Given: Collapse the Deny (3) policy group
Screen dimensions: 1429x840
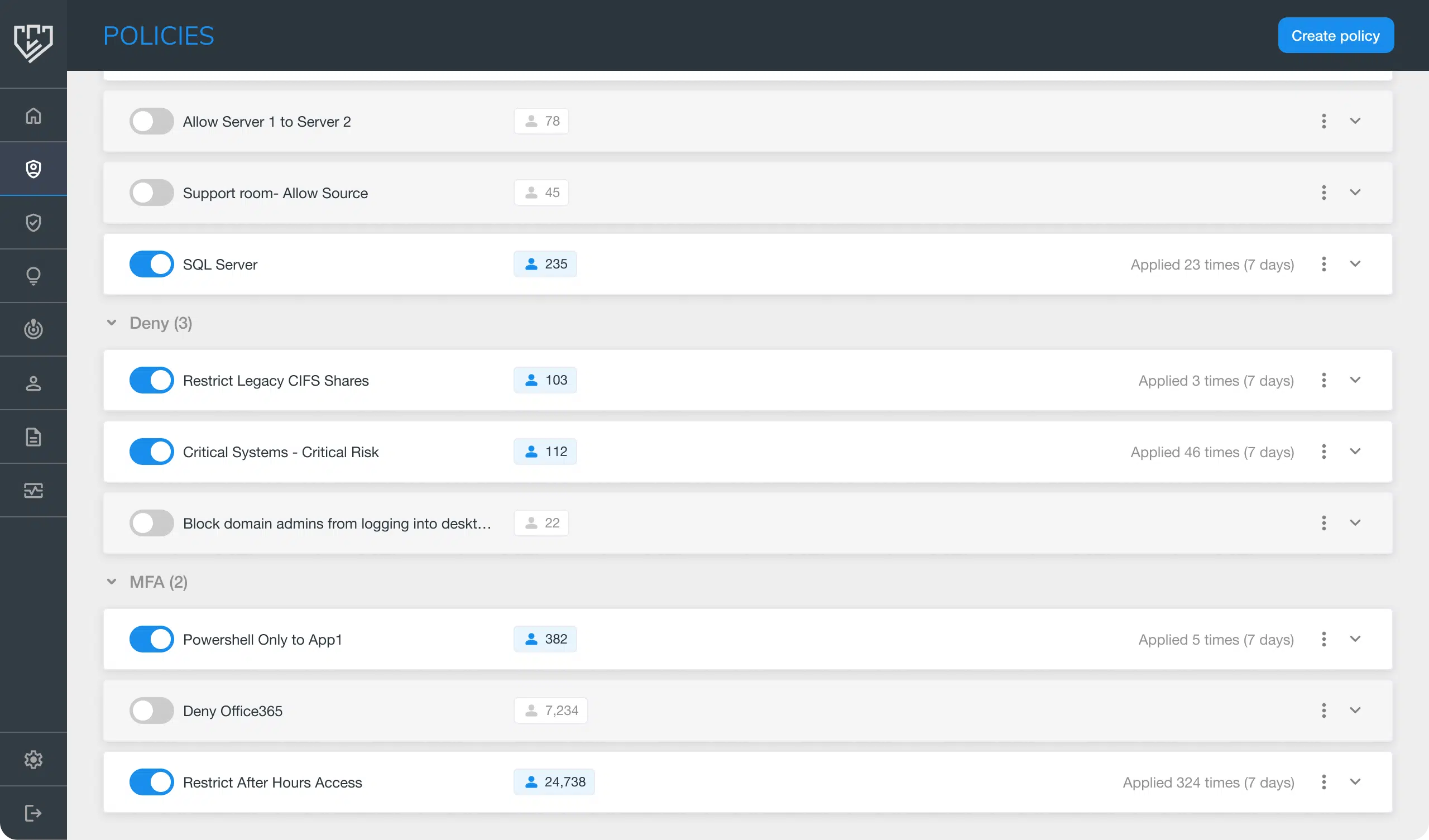Looking at the screenshot, I should pos(112,323).
